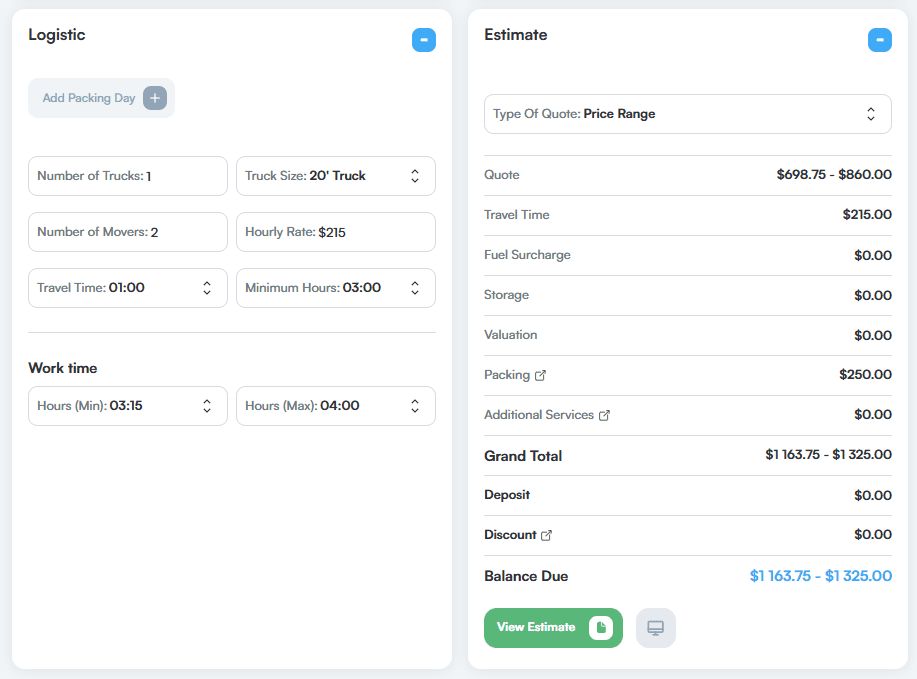Open the Truck Size dropdown

tap(415, 176)
